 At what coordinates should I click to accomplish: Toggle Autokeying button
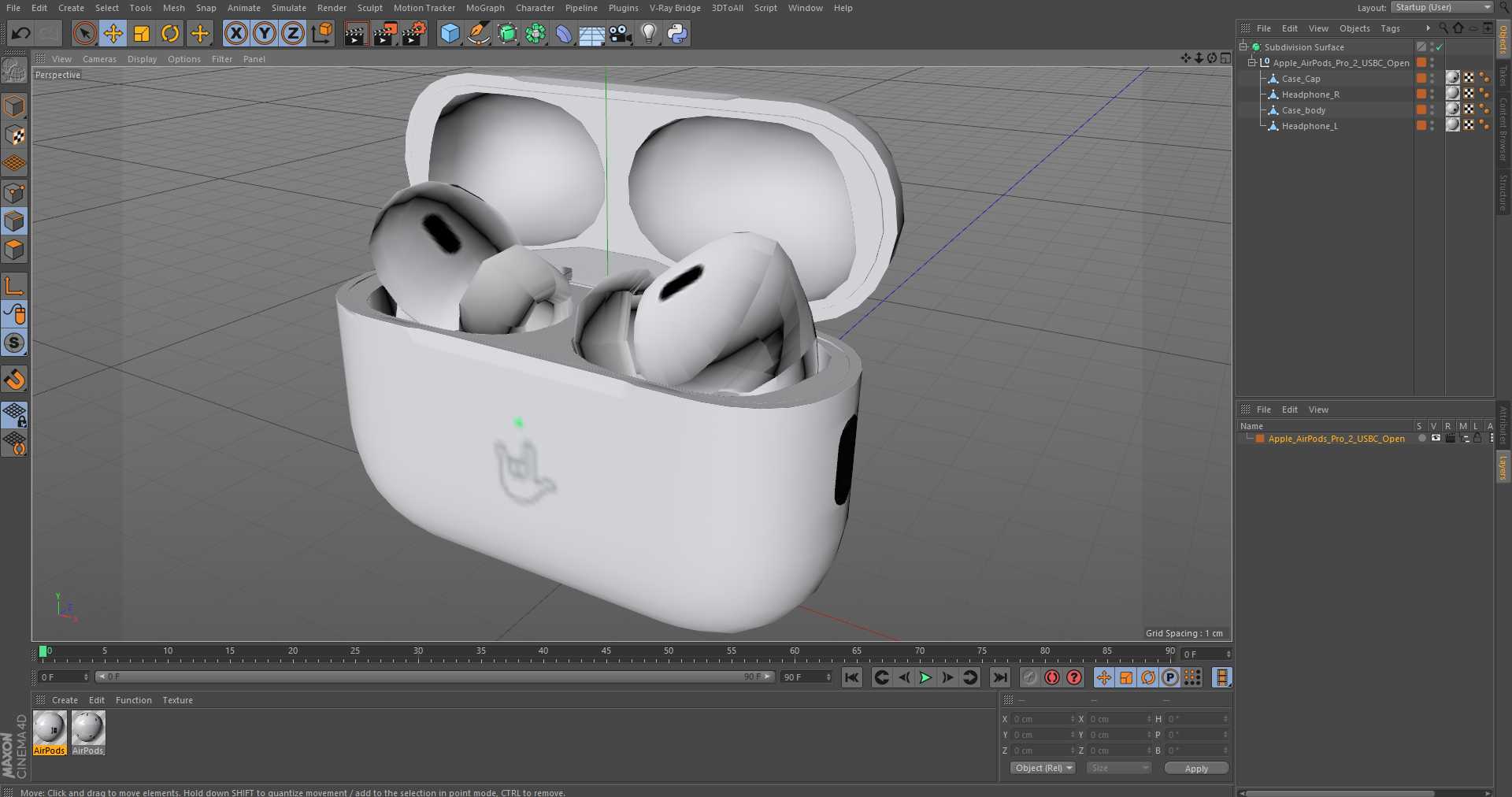(1052, 677)
